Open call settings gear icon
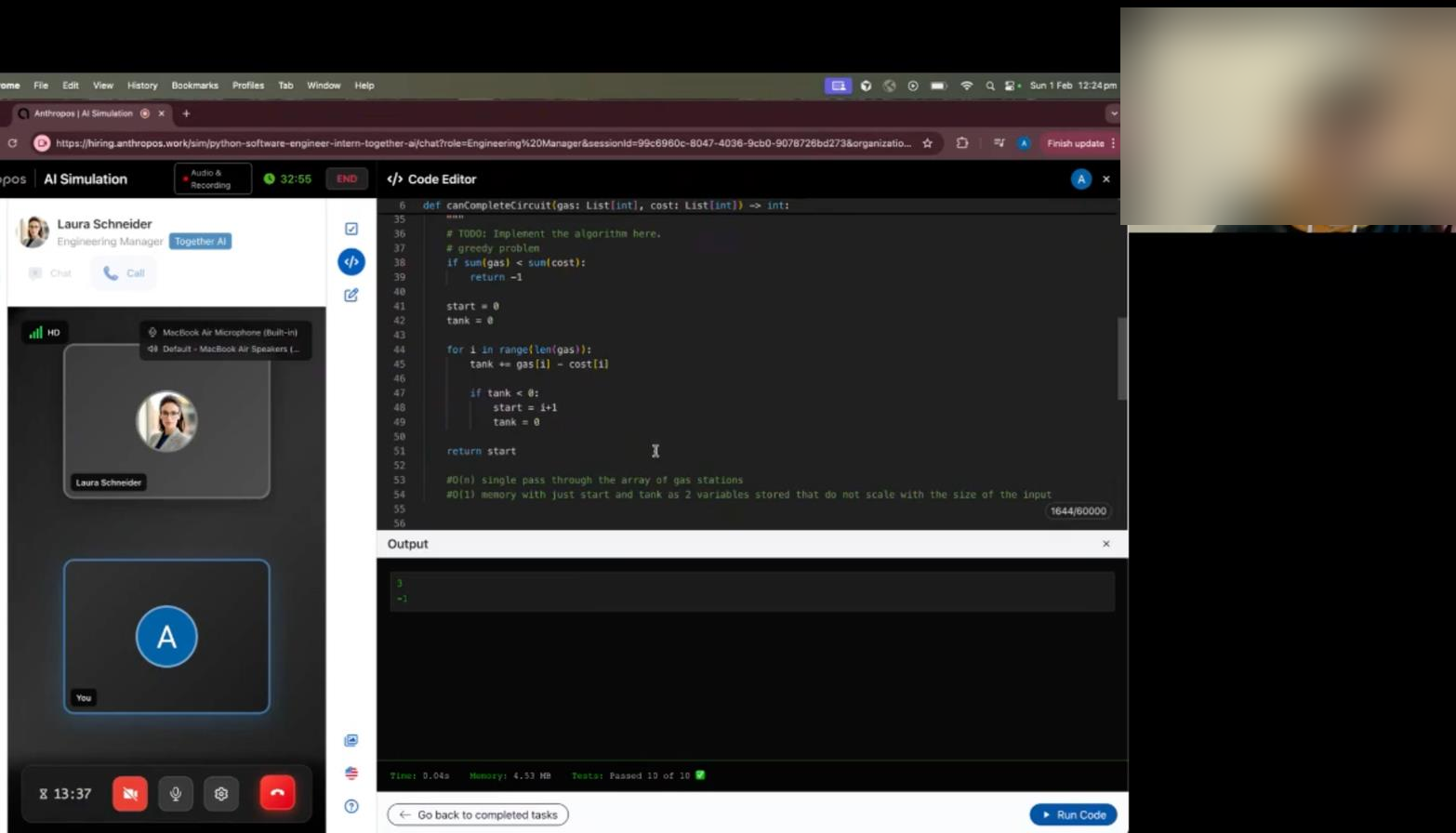The image size is (1456, 833). pyautogui.click(x=221, y=794)
